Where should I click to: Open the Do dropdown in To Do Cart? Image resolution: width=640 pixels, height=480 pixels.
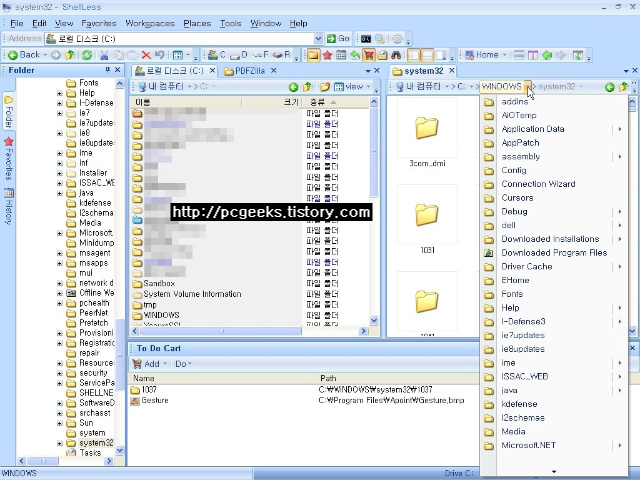click(x=183, y=364)
